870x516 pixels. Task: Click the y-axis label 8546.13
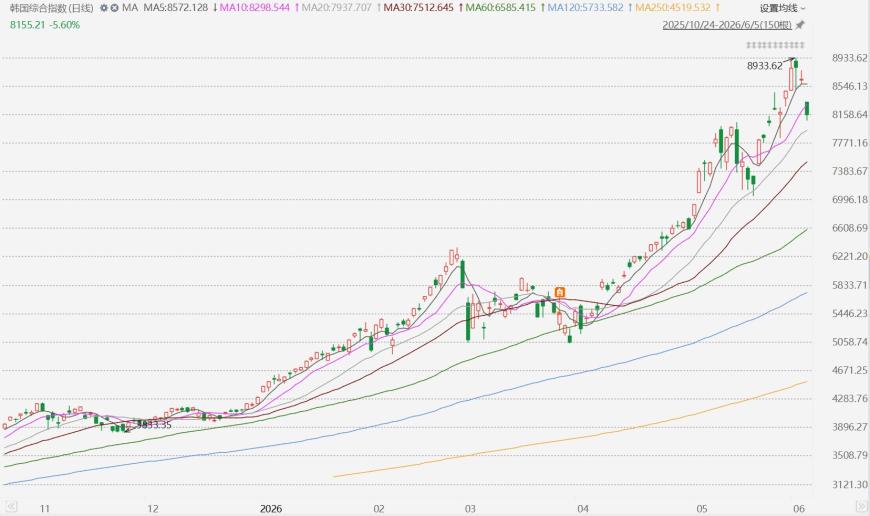849,86
